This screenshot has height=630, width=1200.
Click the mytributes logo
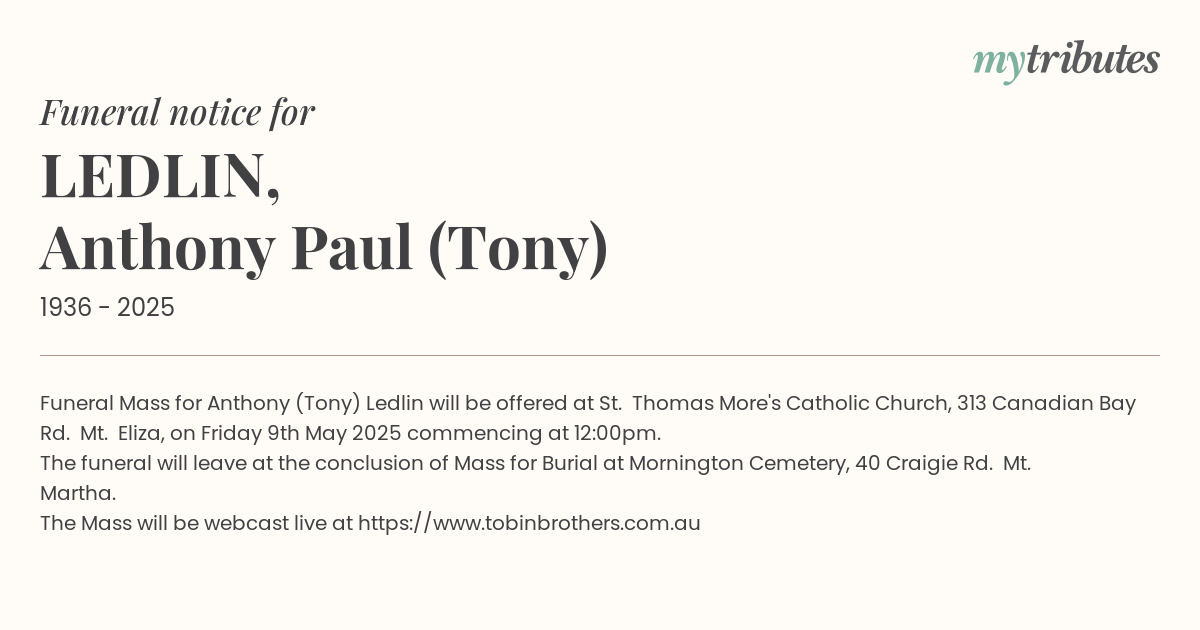pos(1066,61)
